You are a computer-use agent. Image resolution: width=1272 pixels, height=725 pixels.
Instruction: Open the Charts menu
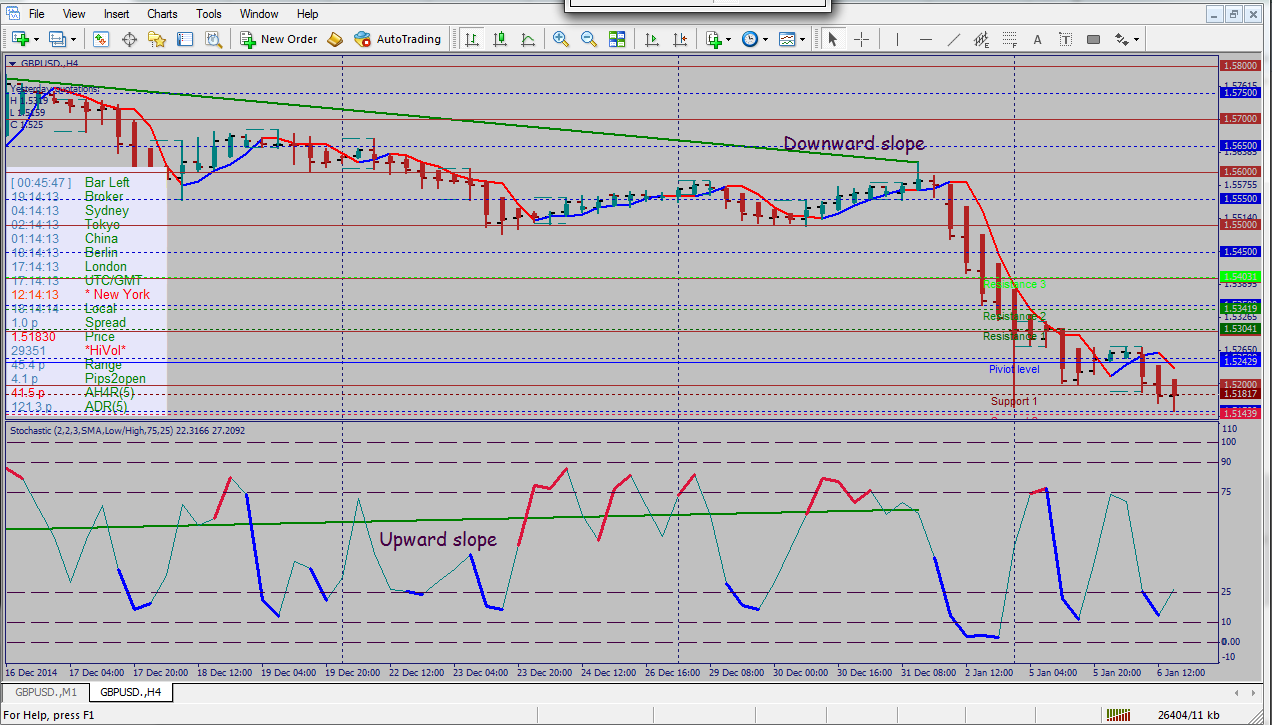[162, 14]
